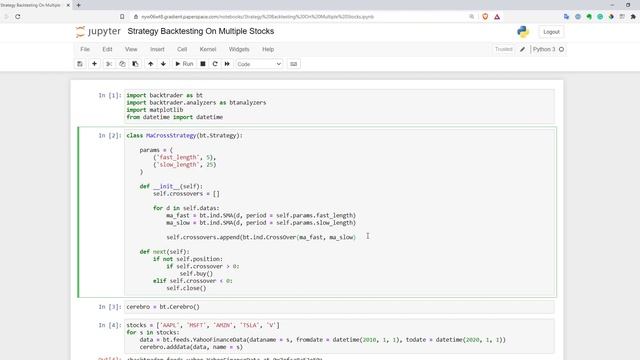Click the Brave rewards triangle icon
This screenshot has height=360, width=640.
click(x=497, y=17)
